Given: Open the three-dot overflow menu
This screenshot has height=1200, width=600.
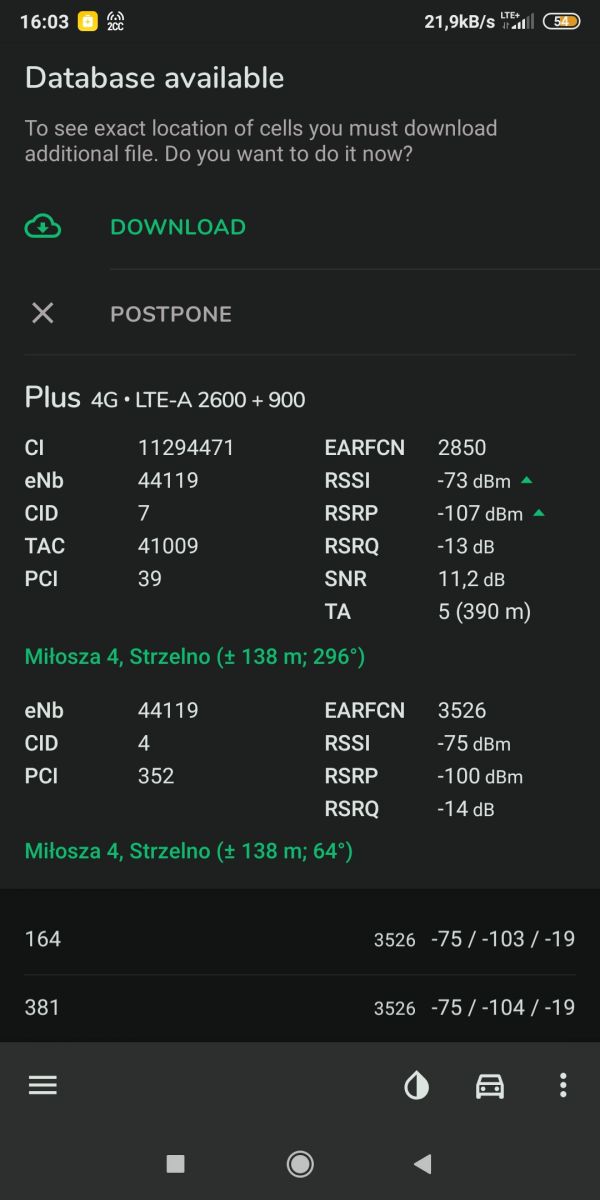Looking at the screenshot, I should 563,1086.
